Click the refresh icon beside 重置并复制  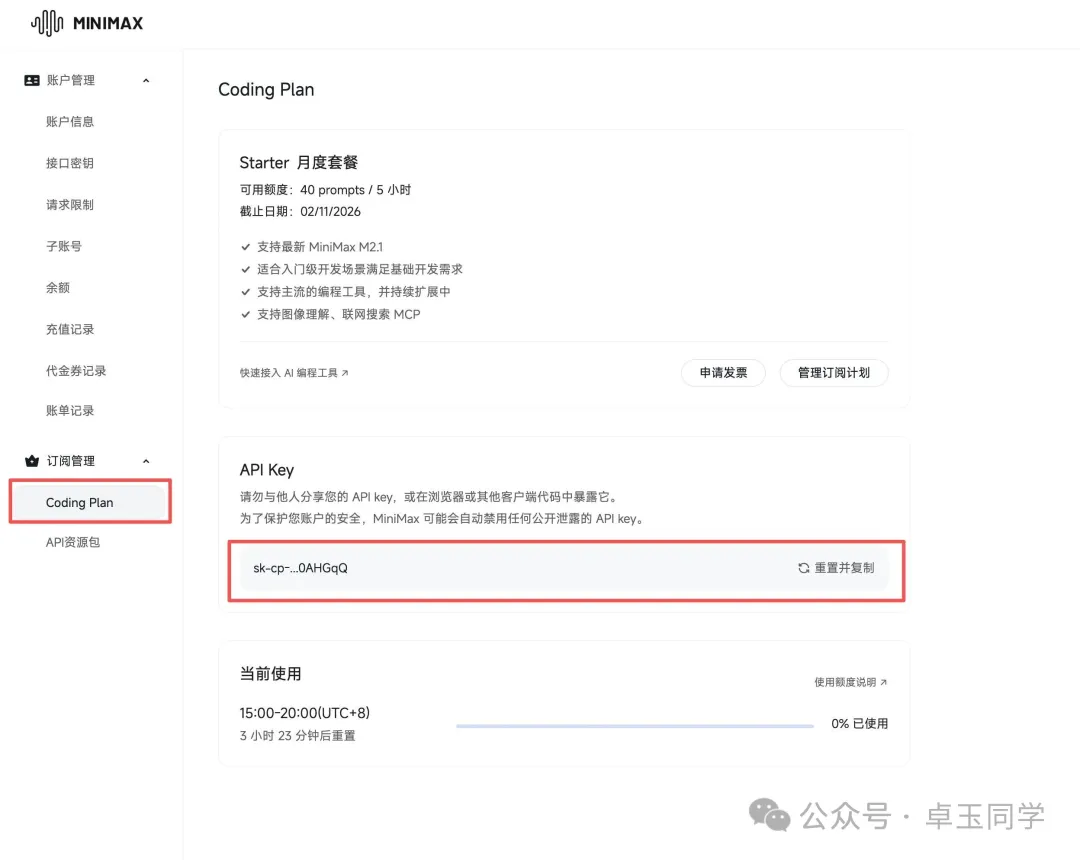pyautogui.click(x=803, y=568)
